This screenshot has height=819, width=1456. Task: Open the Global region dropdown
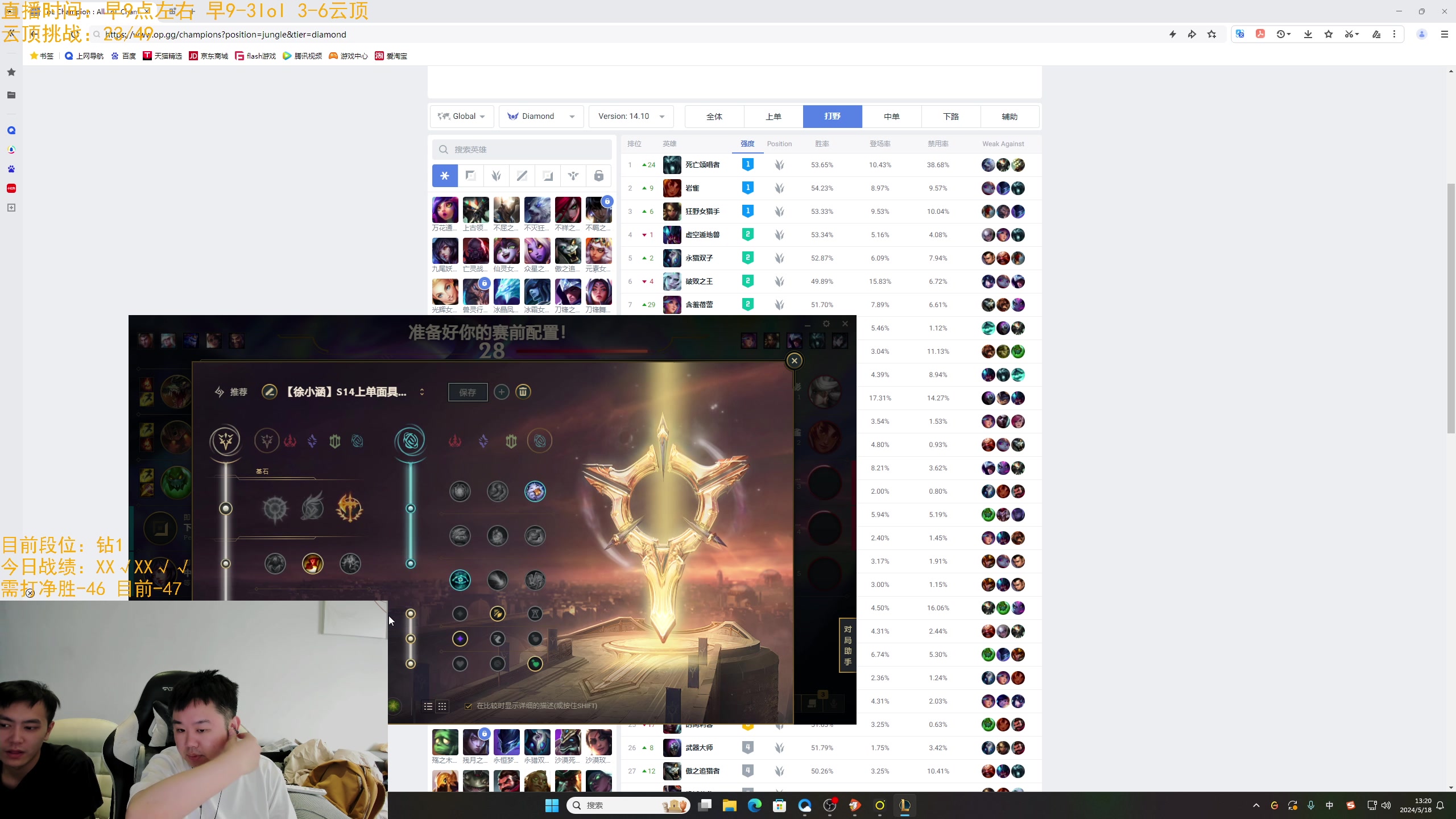point(462,116)
